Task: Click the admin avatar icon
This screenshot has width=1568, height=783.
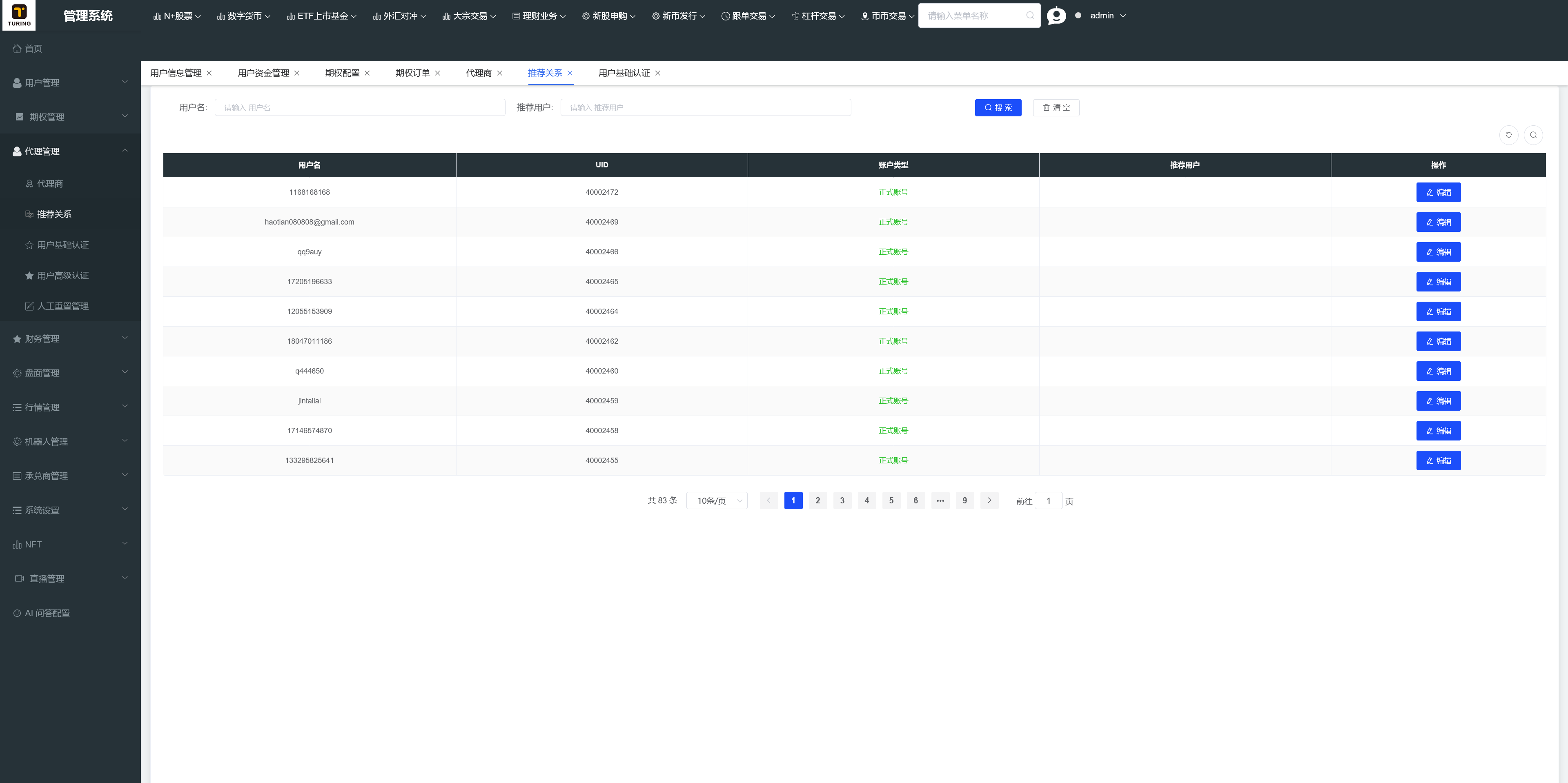Action: click(1056, 16)
